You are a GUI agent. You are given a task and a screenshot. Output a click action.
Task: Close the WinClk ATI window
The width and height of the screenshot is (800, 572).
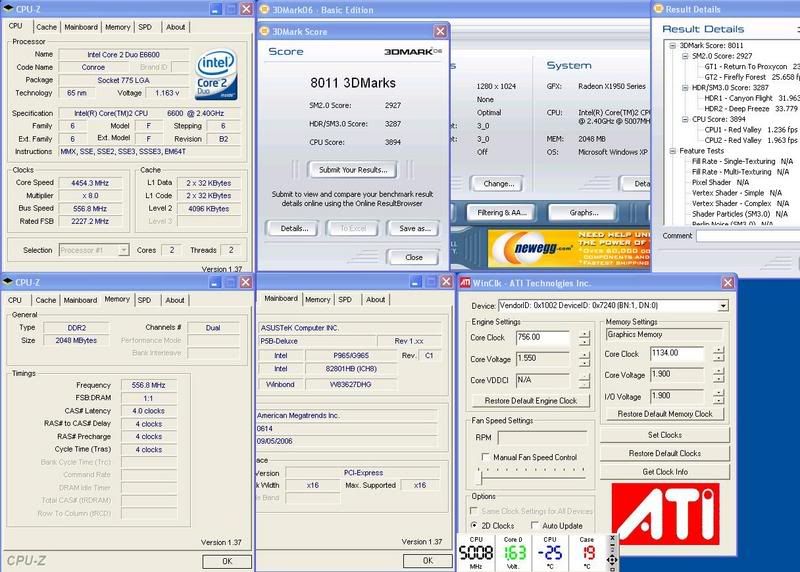point(728,283)
